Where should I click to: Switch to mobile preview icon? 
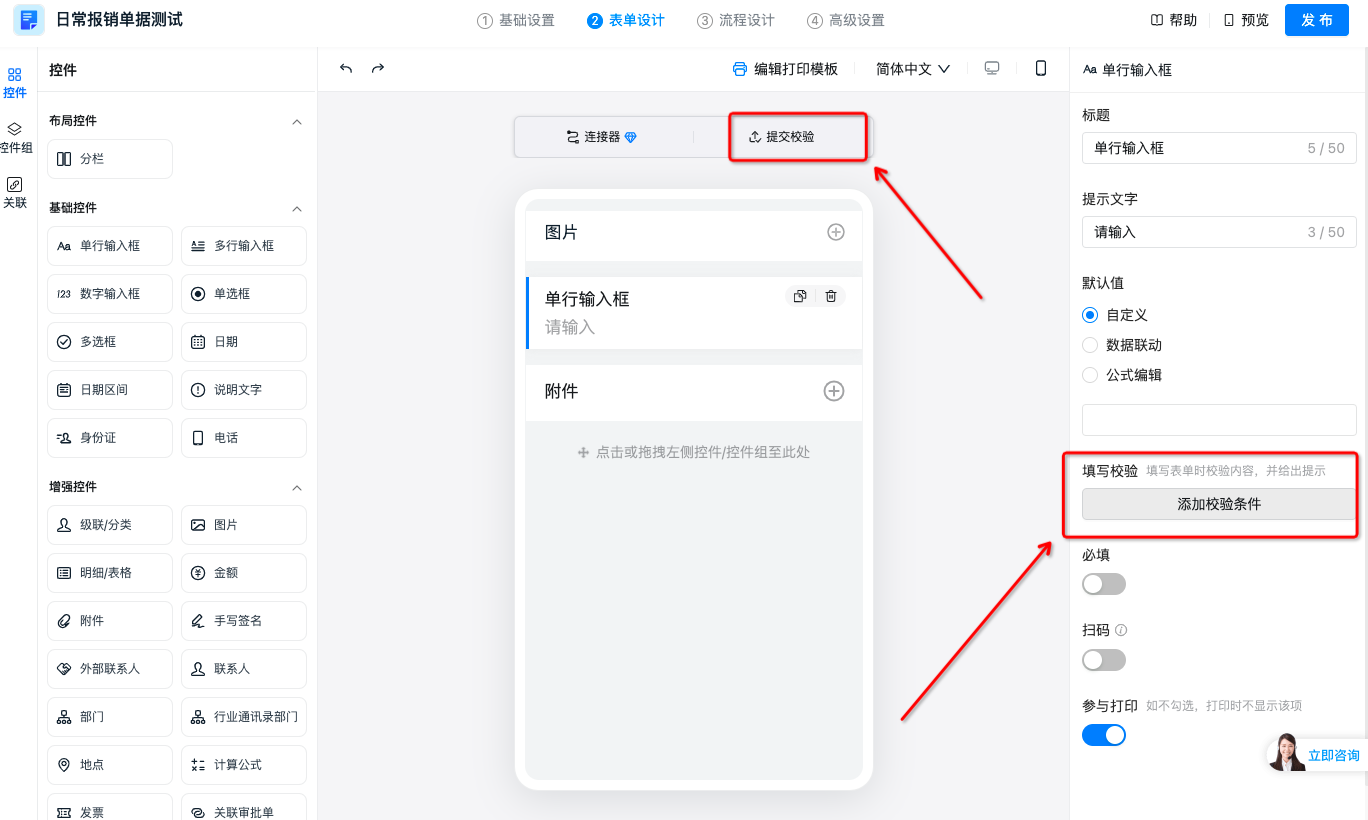1041,69
